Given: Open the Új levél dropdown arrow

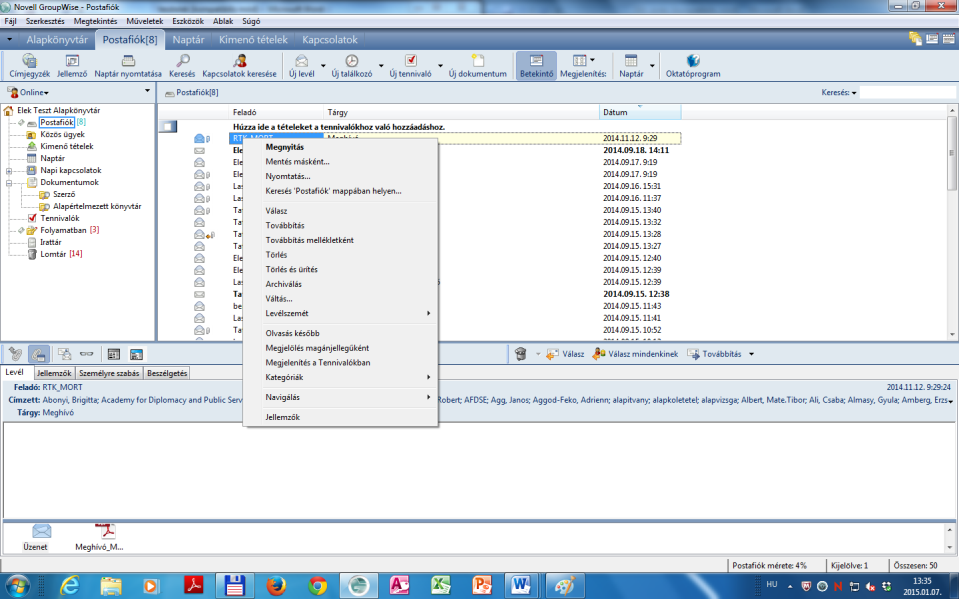Looking at the screenshot, I should [x=323, y=65].
